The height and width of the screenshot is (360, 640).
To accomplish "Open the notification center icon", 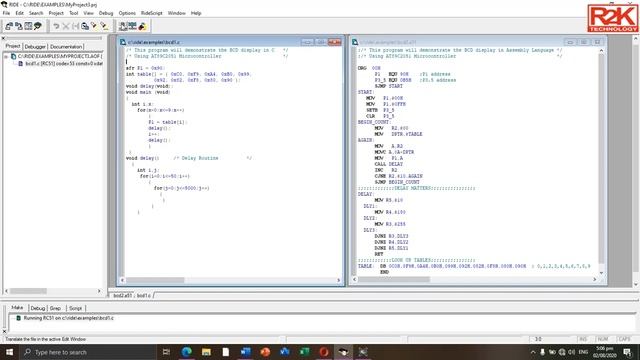I will (x=627, y=351).
